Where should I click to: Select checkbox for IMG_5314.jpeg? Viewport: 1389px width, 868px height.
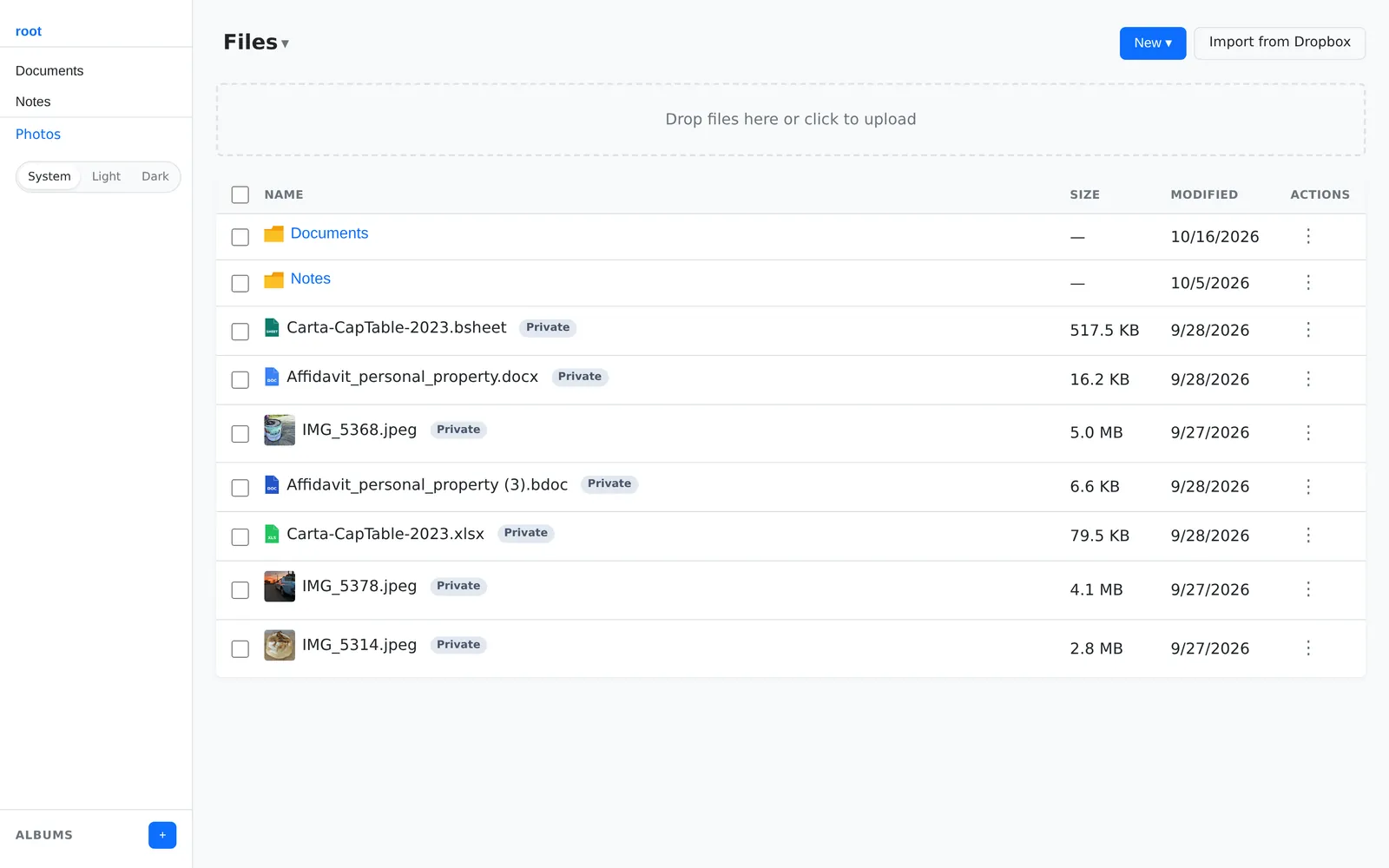pos(240,649)
